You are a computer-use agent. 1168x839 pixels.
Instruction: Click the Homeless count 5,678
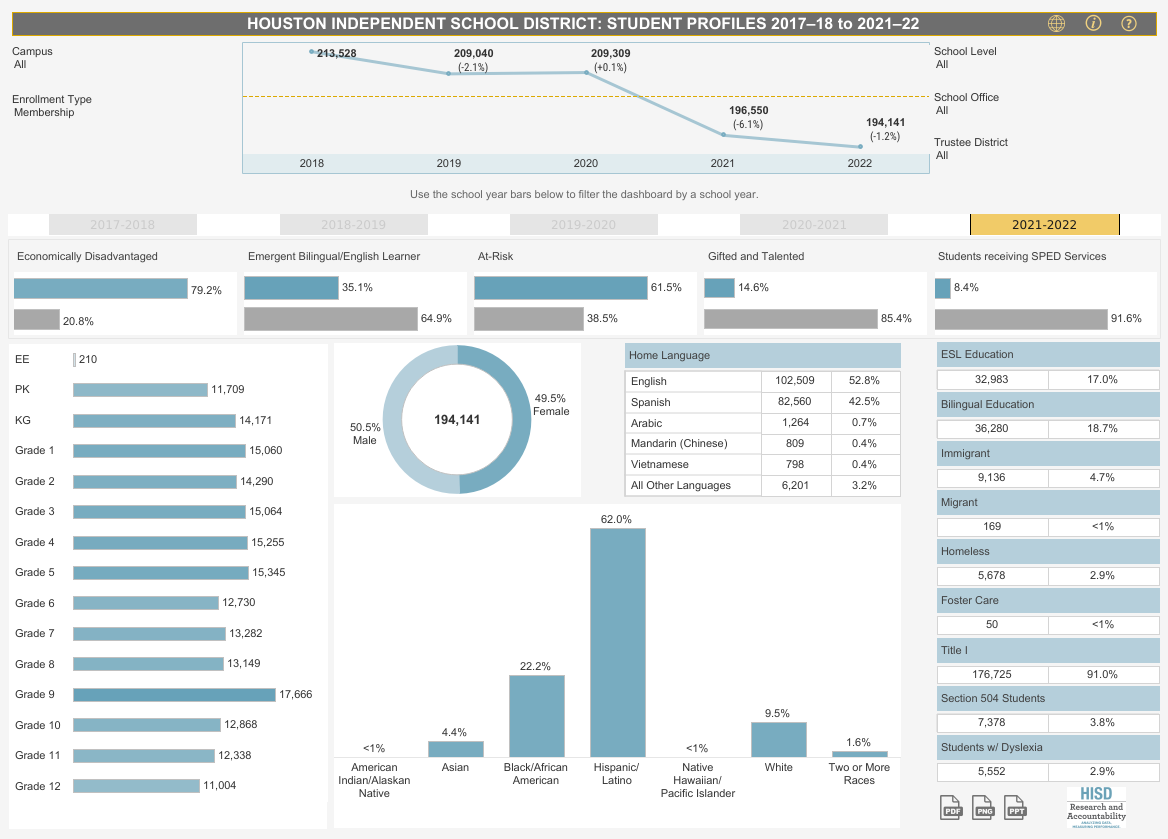click(x=991, y=575)
